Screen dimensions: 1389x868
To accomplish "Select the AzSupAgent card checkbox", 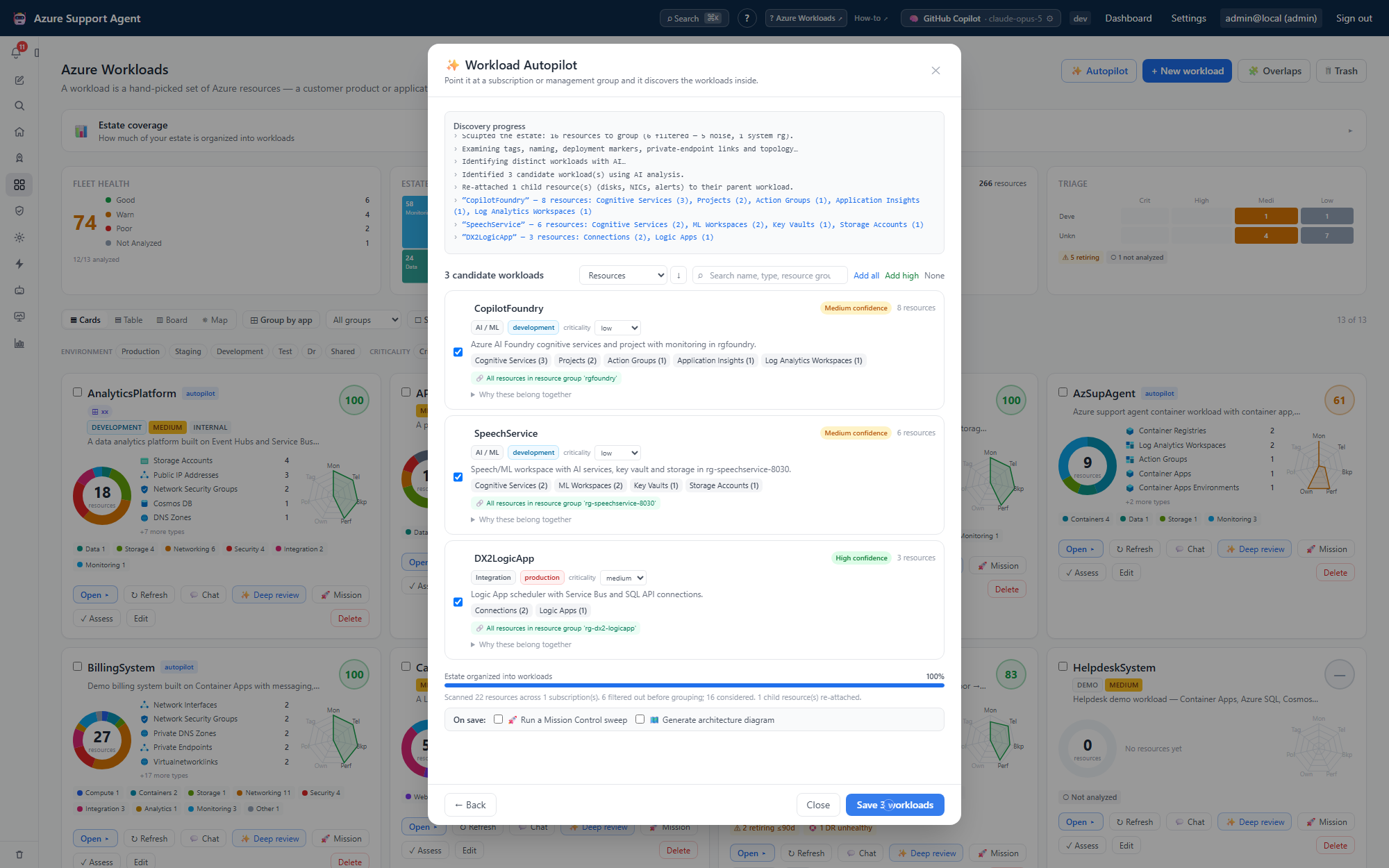I will (x=1063, y=392).
